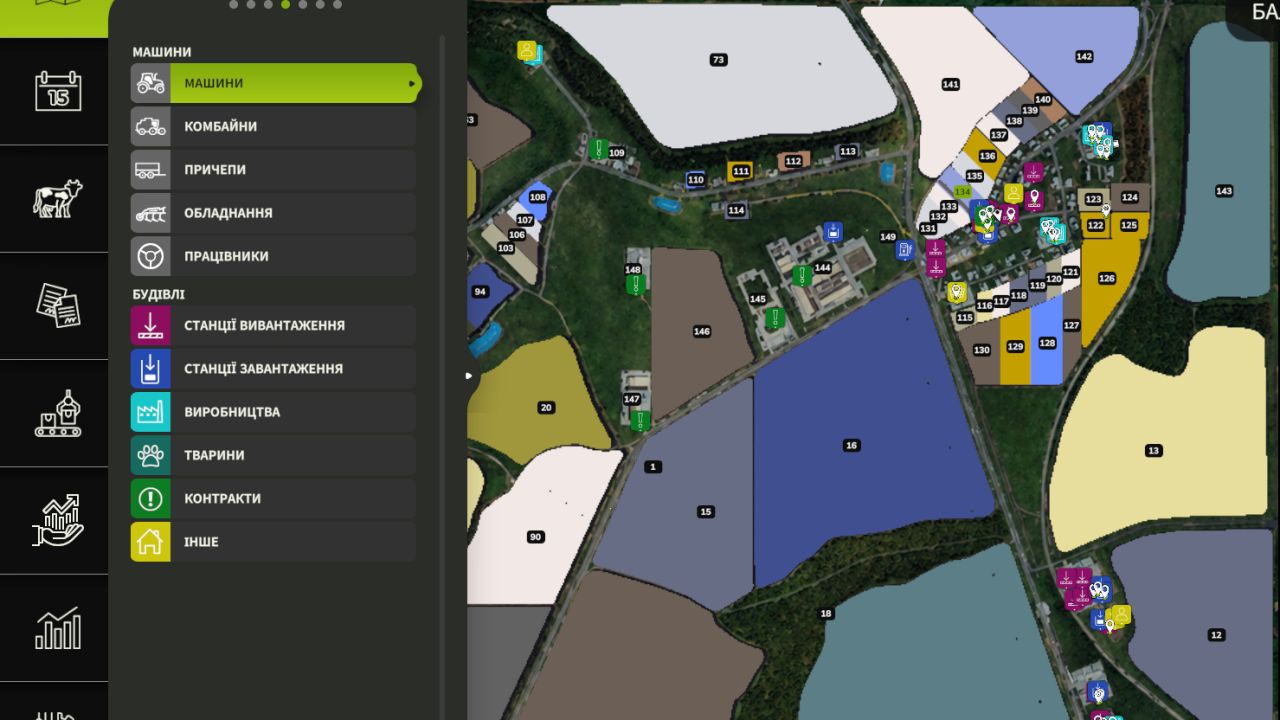The height and width of the screenshot is (720, 1280).
Task: Select field 90 label on map
Action: click(x=535, y=537)
